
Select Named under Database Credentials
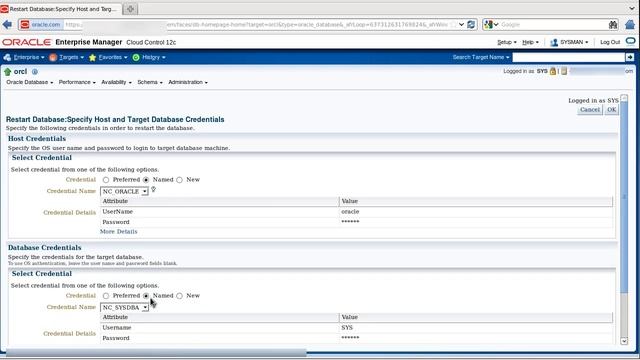(x=146, y=296)
